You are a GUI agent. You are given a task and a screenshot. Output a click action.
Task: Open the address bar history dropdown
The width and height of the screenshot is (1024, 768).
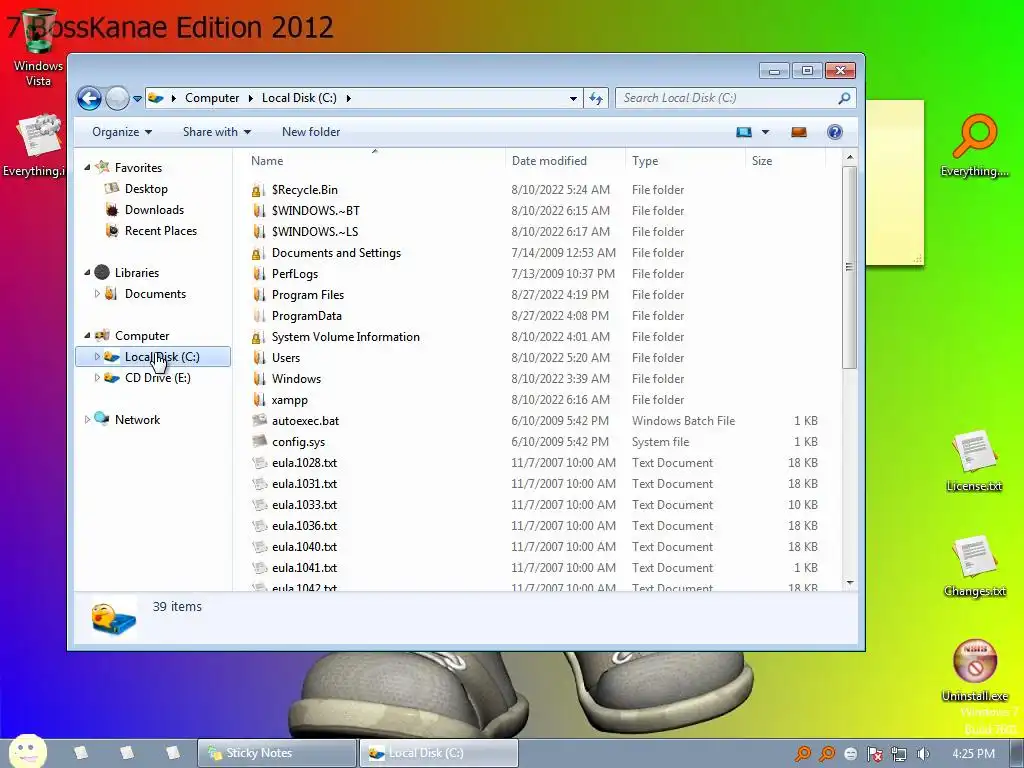pos(573,98)
